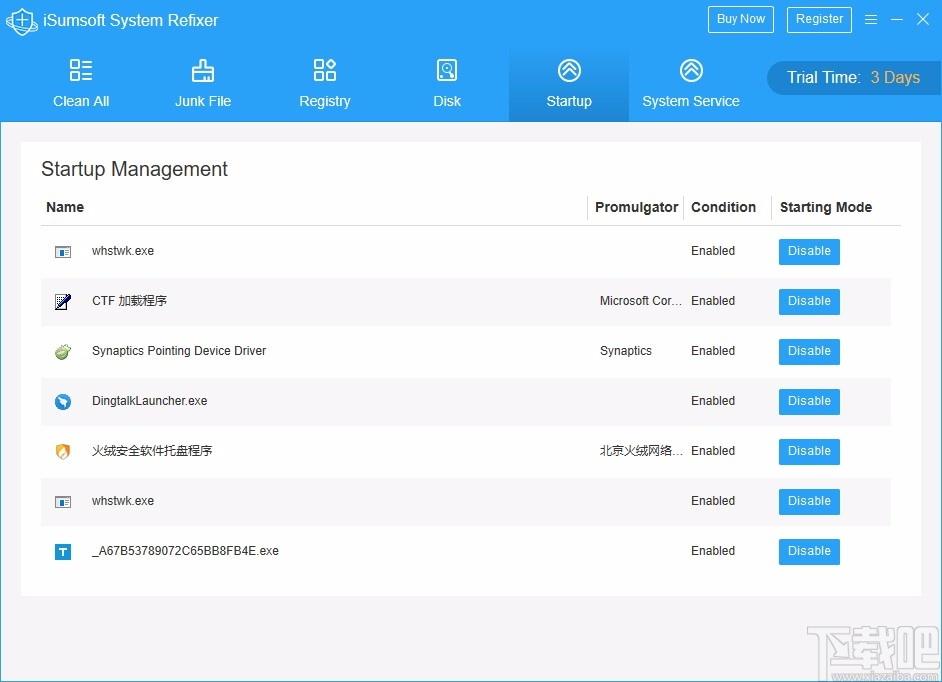Select the DingtalkLauncher.exe name

(150, 401)
